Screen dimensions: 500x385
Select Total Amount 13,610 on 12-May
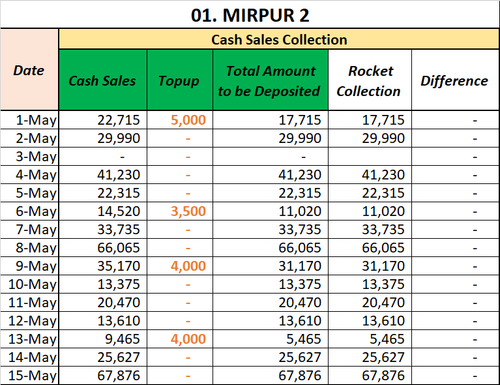point(270,321)
